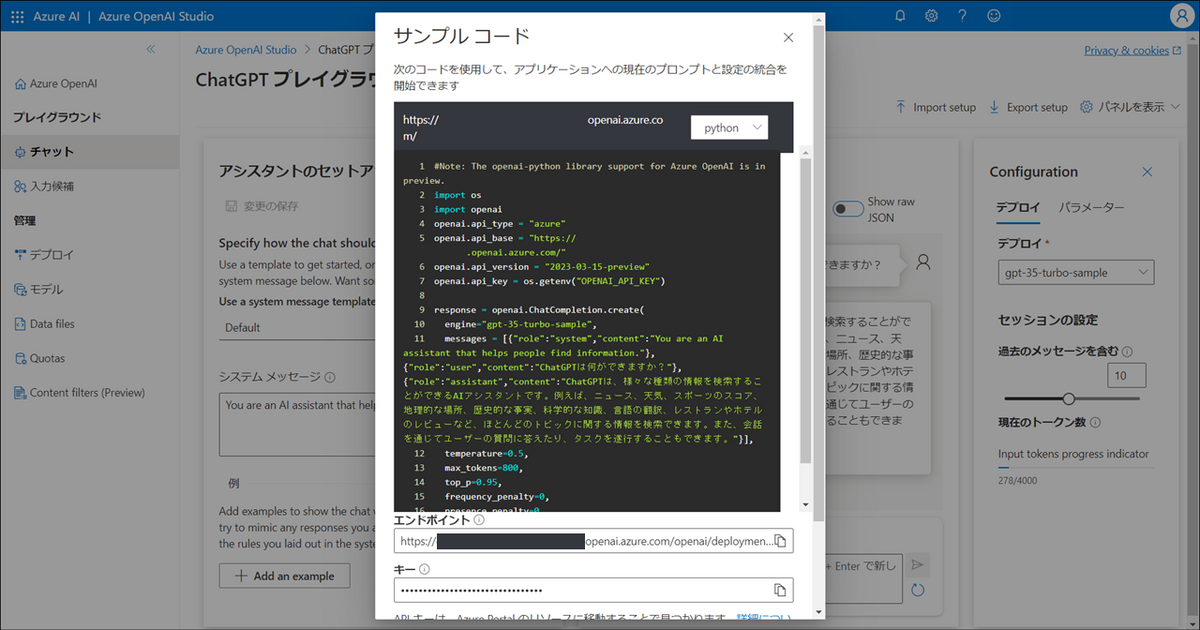Go to Azure OpenAI home
Viewport: 1200px width, 630px height.
click(63, 84)
